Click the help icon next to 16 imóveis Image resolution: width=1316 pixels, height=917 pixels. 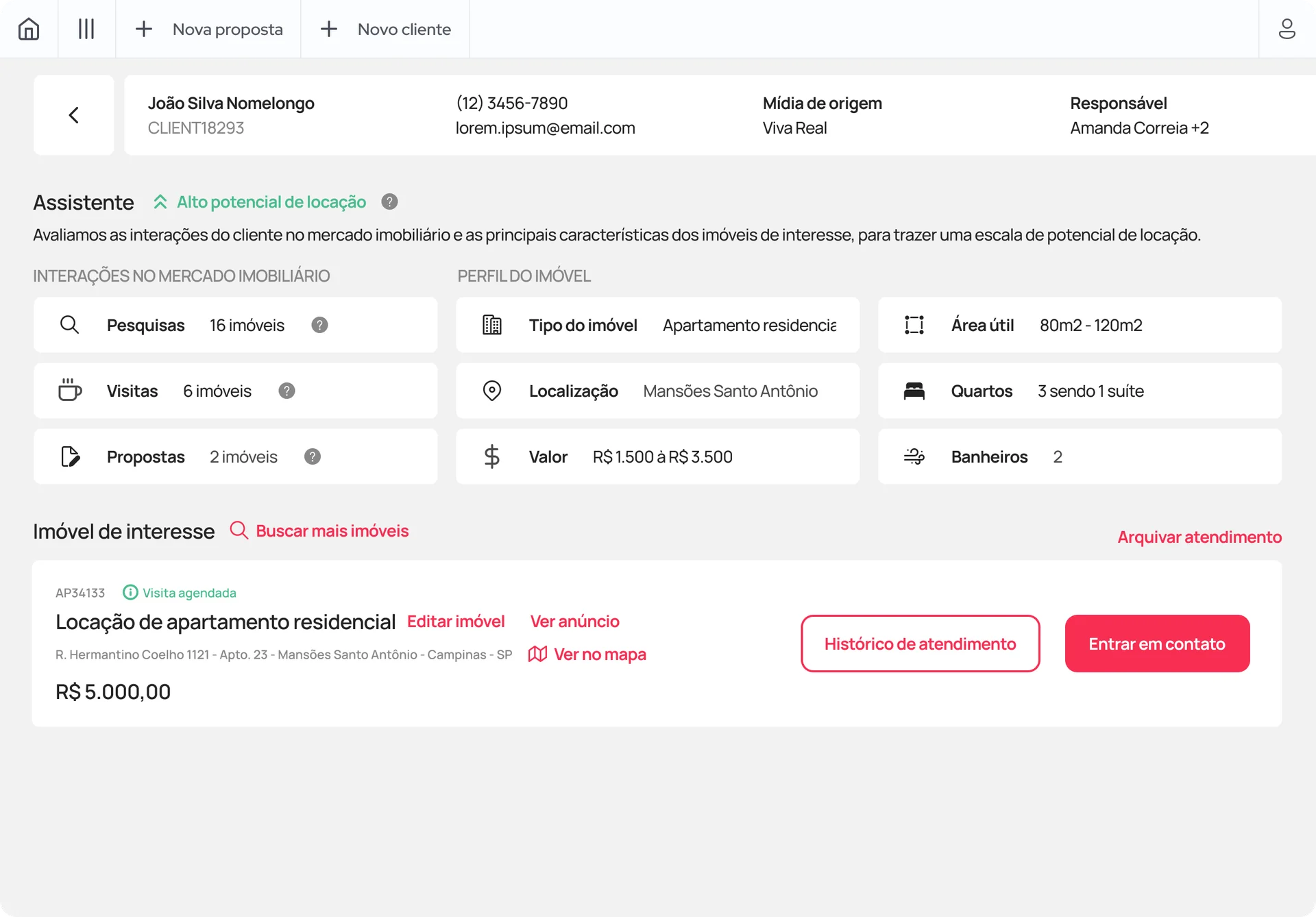tap(319, 325)
